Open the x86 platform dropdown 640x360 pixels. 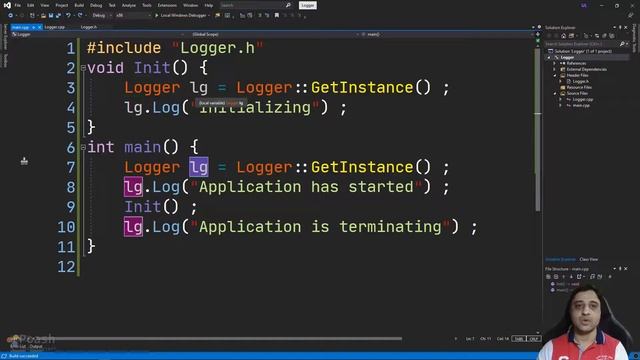133,16
